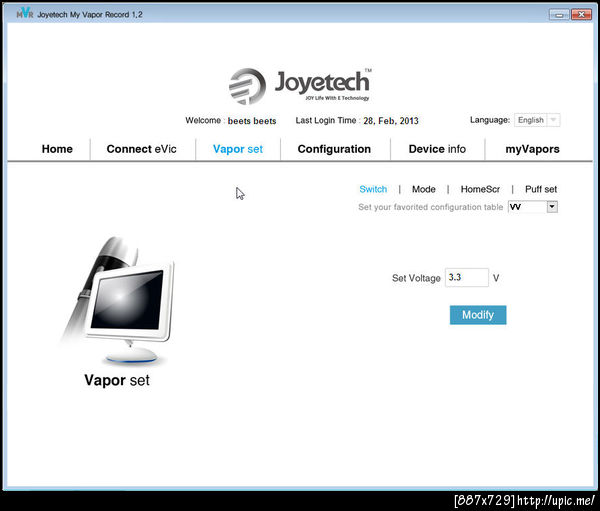Select the Vapor set tab
The width and height of the screenshot is (600, 511).
coord(238,149)
